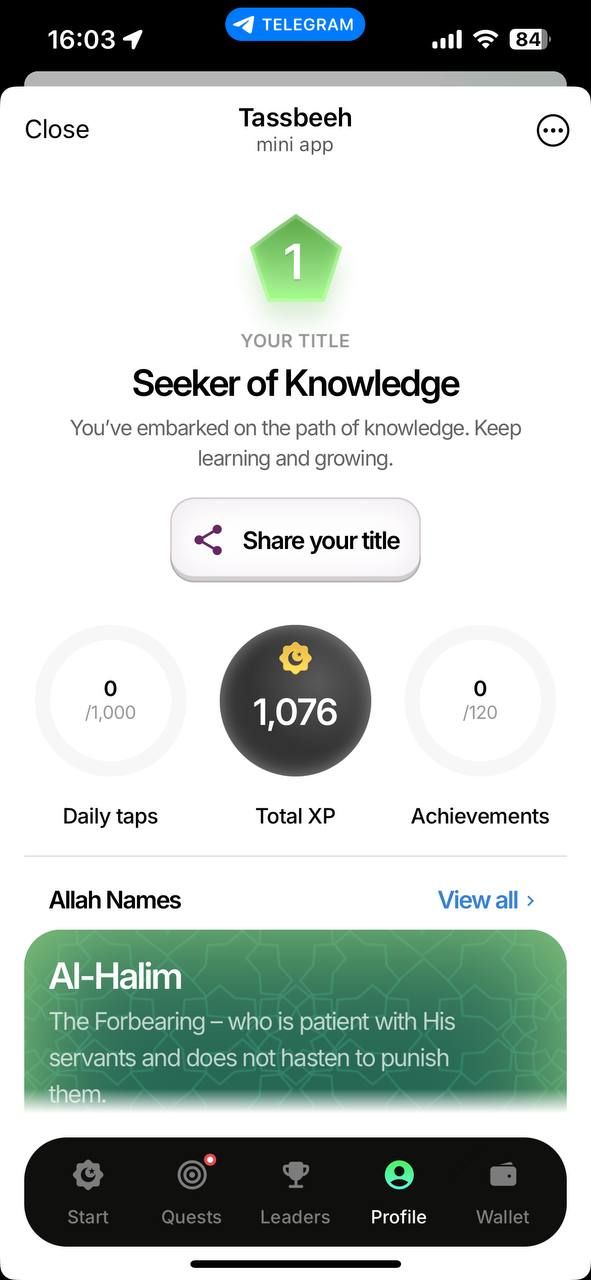Tap the green level 1 pentagon badge

point(295,260)
